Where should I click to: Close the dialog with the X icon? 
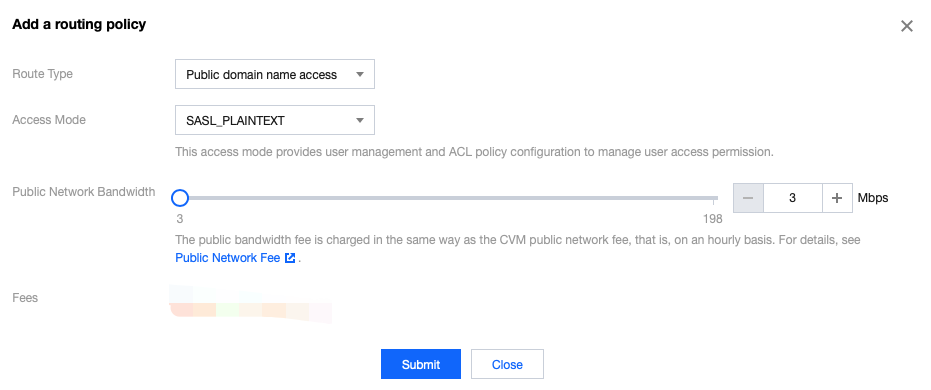coord(907,26)
